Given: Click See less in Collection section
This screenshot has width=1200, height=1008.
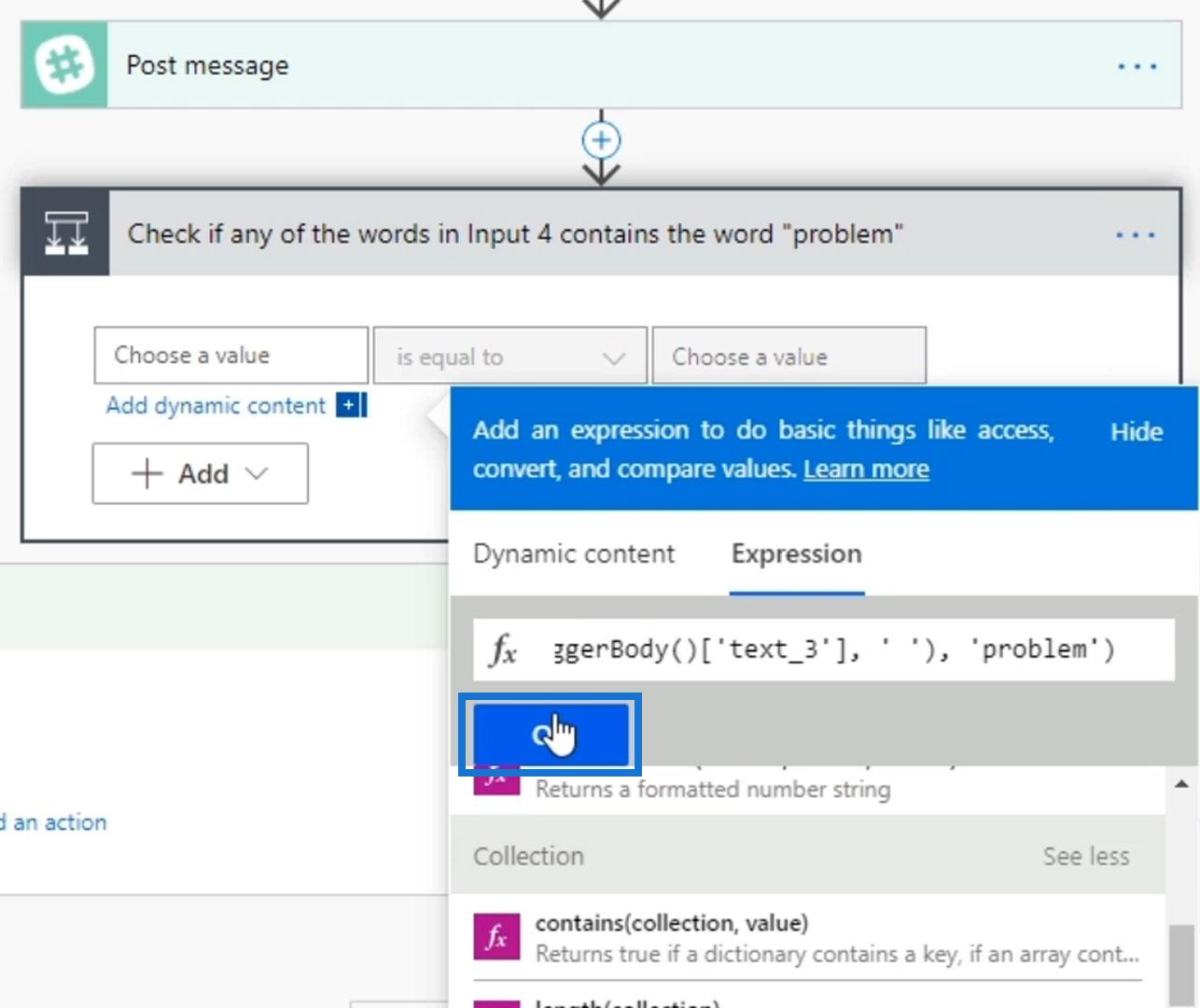Looking at the screenshot, I should tap(1086, 856).
